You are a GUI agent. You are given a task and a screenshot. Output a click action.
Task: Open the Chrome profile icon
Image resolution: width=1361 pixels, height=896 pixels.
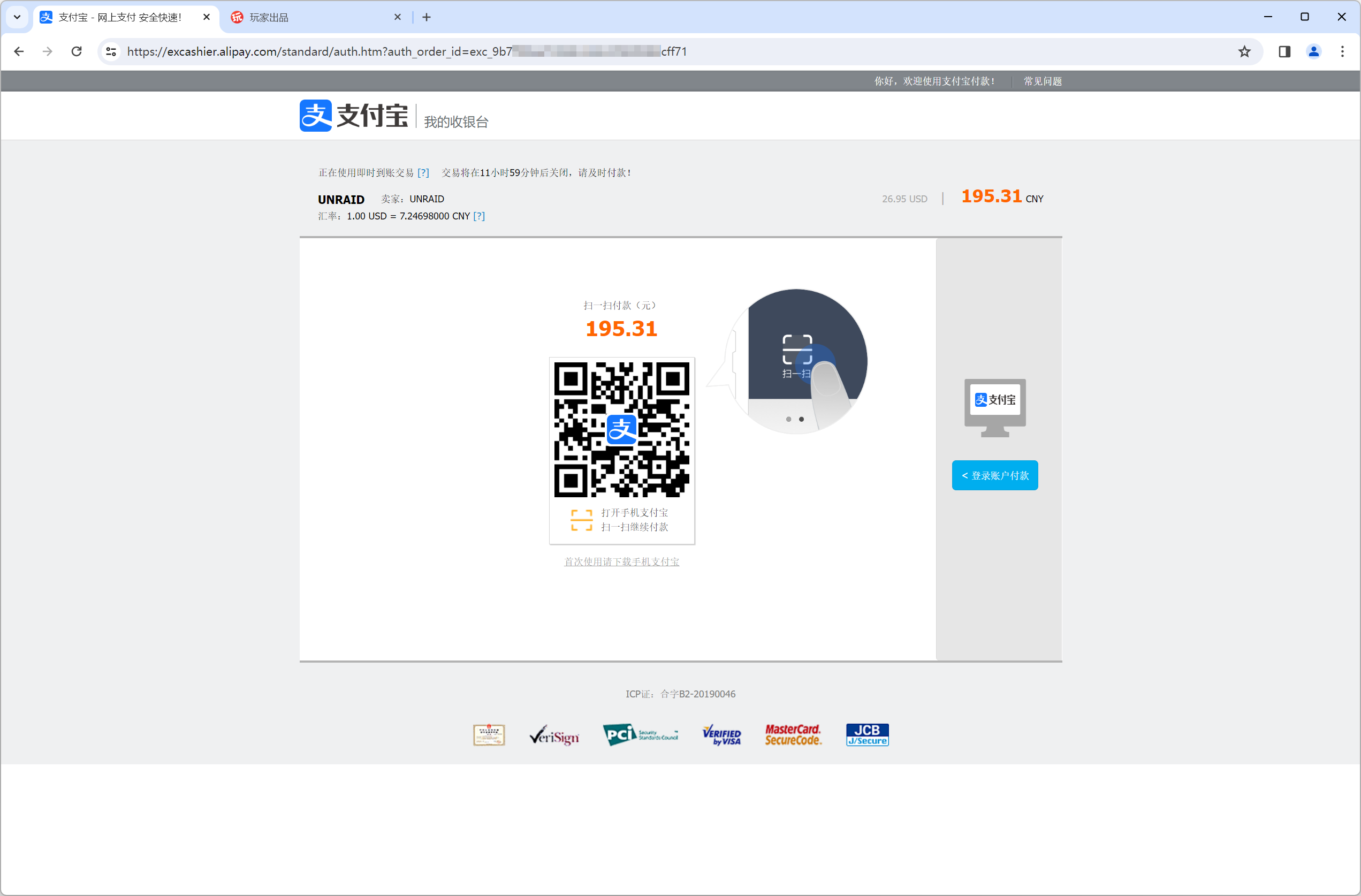pyautogui.click(x=1313, y=51)
